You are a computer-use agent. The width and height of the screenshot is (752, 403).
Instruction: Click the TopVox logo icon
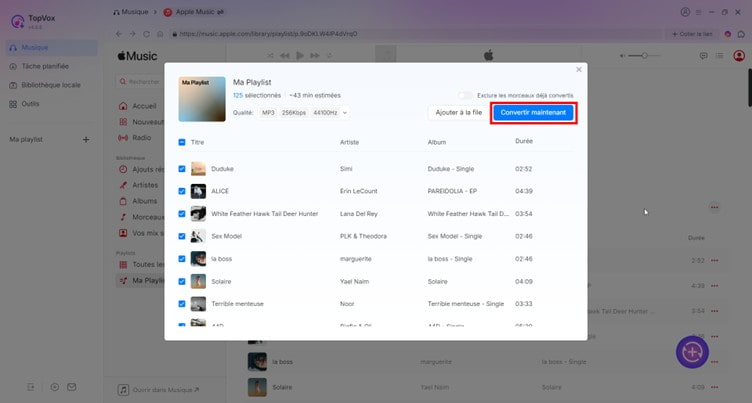[x=18, y=21]
